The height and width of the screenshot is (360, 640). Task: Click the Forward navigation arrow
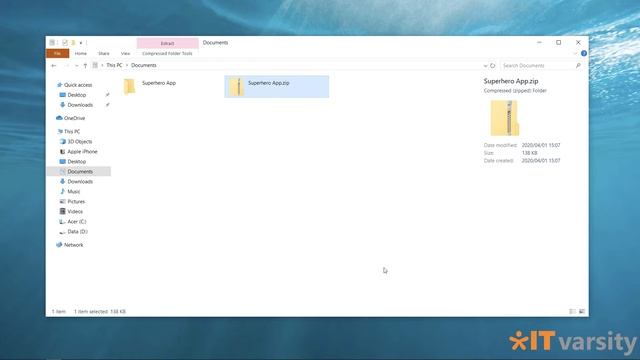66,65
